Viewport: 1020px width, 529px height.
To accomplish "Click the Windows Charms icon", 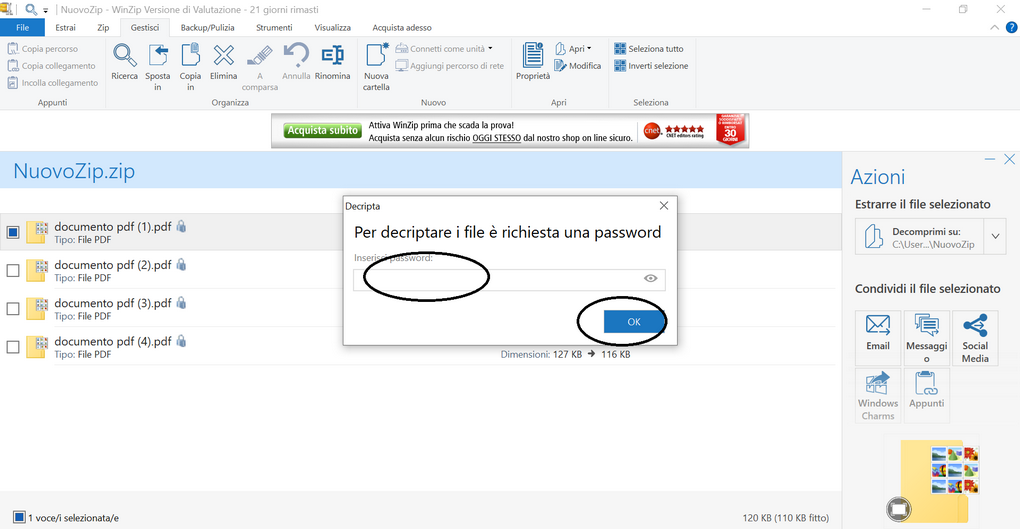I will point(878,395).
